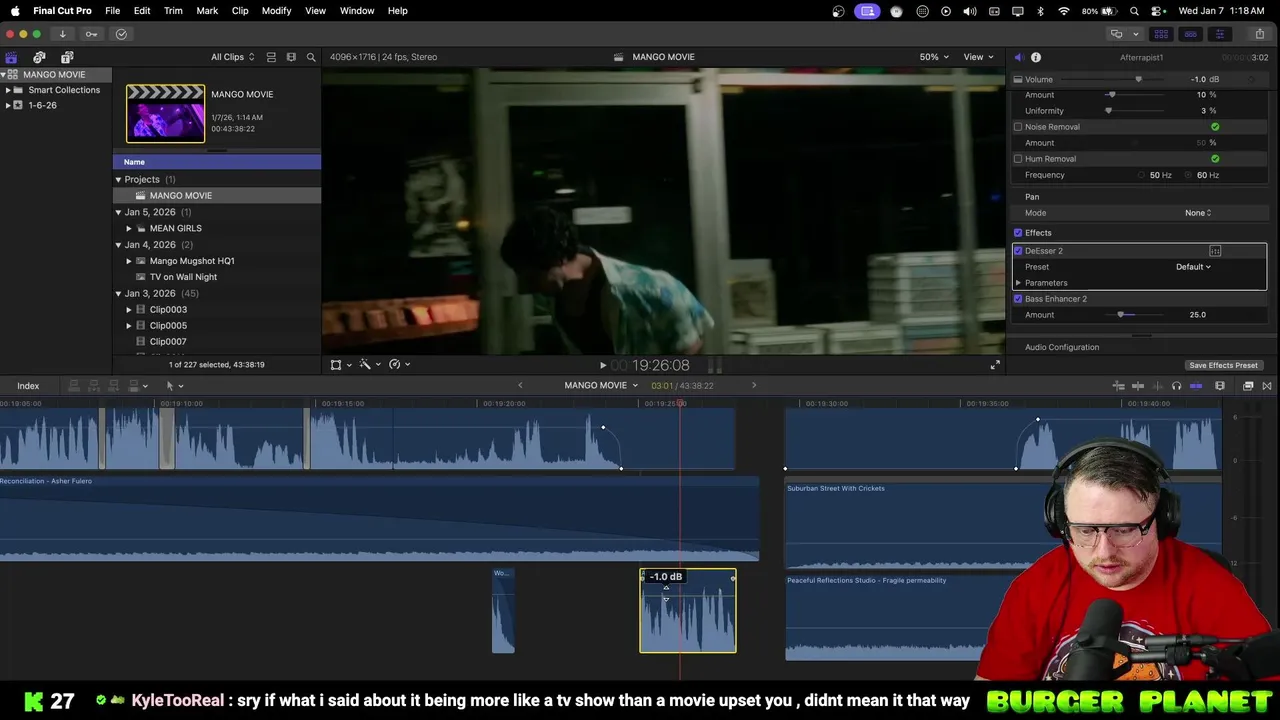Screen dimensions: 1280x720
Task: Enable the Noise Removal checkbox
Action: coord(1018,127)
